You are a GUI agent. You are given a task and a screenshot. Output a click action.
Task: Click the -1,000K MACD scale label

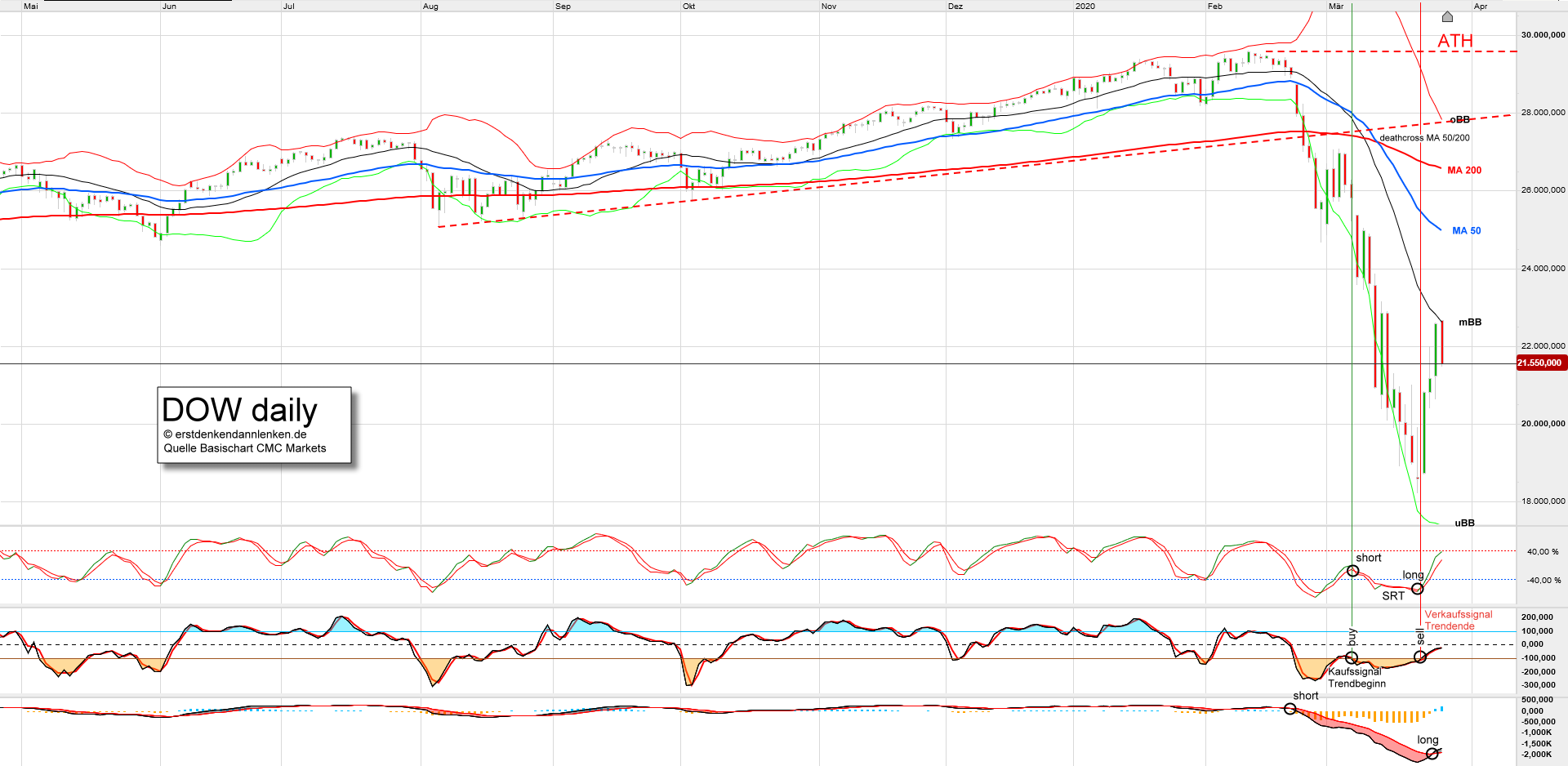point(1538,733)
